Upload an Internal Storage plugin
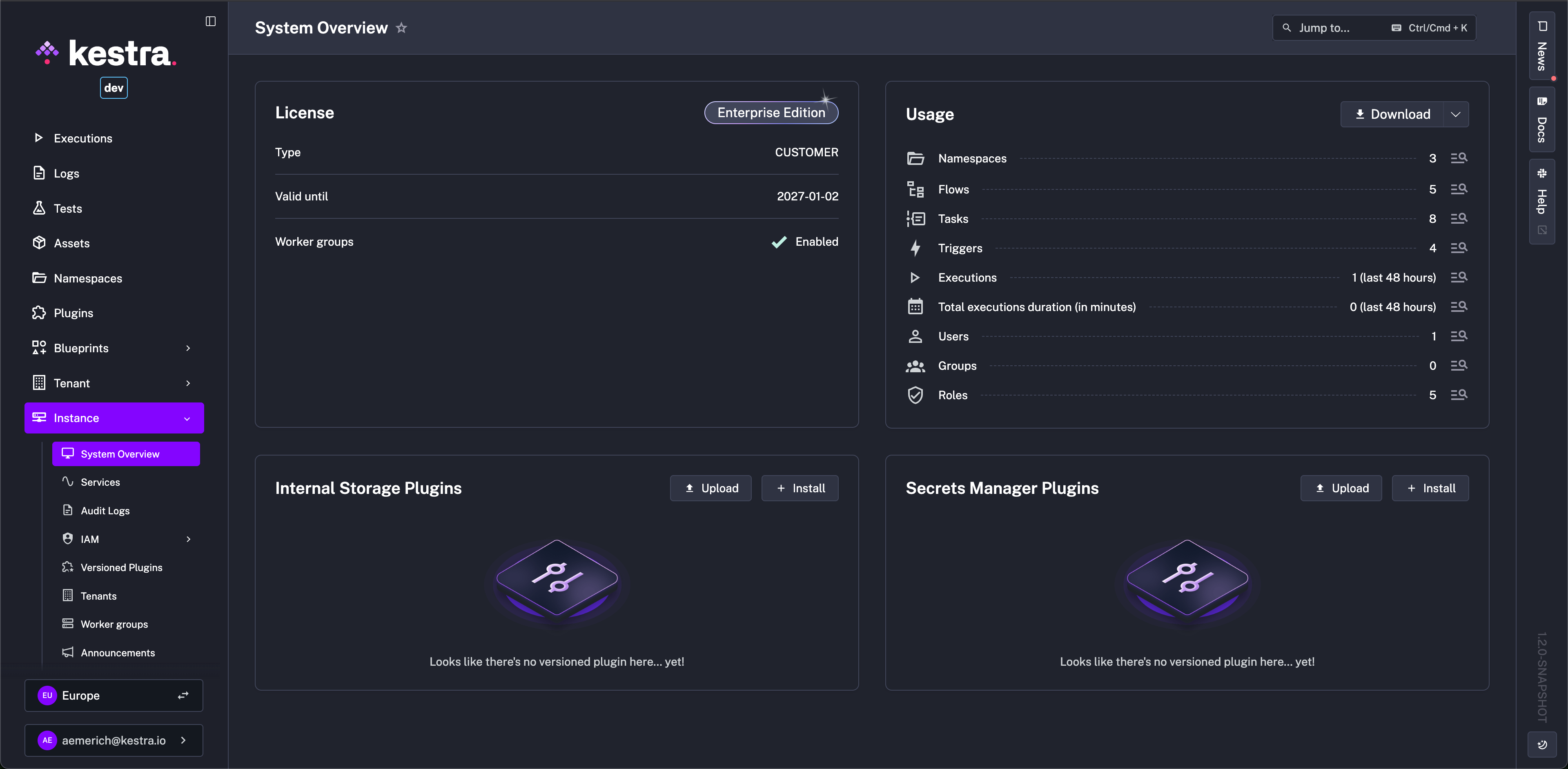The image size is (1568, 769). coord(710,488)
